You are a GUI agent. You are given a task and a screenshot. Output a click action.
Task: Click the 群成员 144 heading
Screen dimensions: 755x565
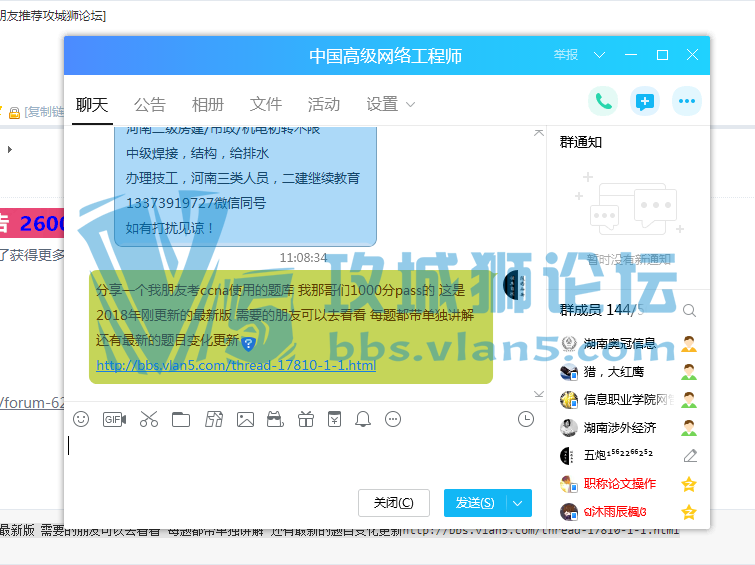(601, 310)
